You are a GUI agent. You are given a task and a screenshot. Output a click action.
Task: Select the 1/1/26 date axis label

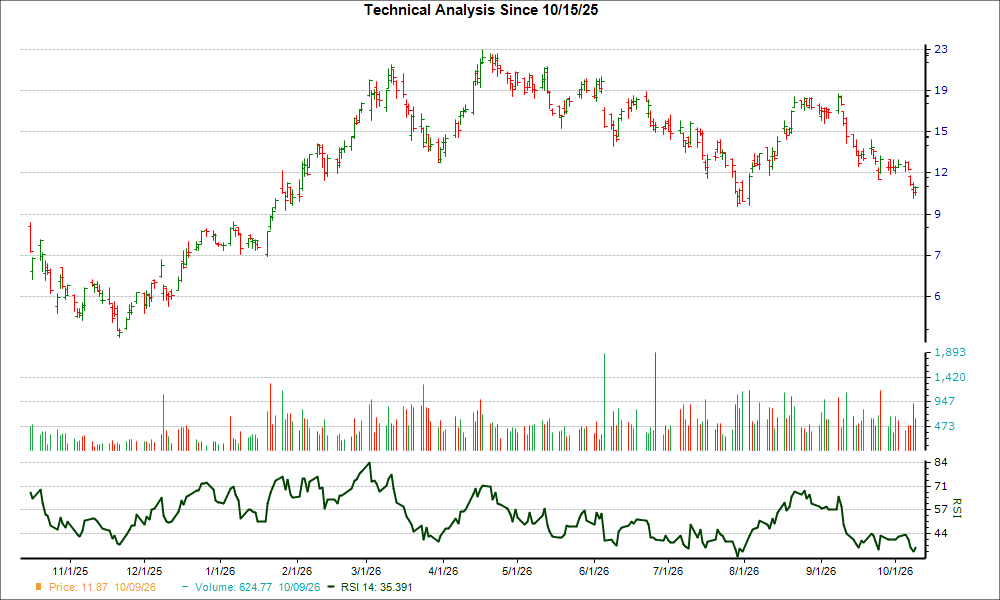(221, 571)
